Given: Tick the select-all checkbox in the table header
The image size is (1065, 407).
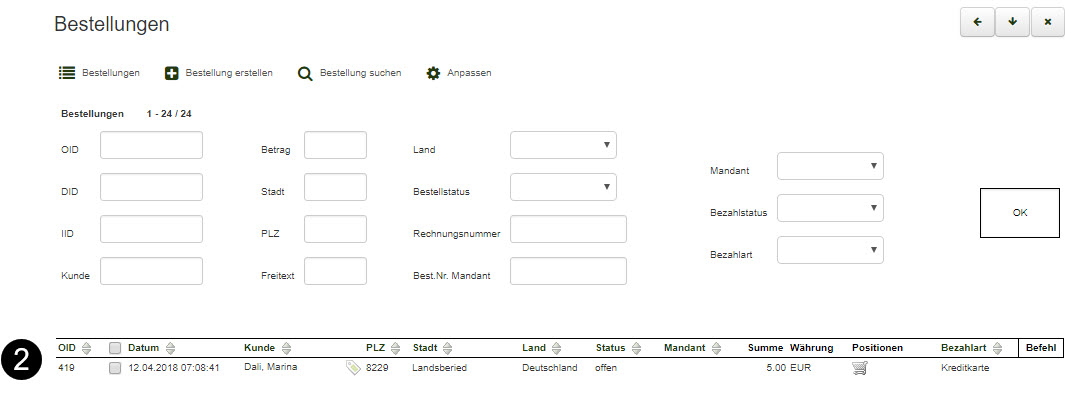Looking at the screenshot, I should tap(115, 348).
